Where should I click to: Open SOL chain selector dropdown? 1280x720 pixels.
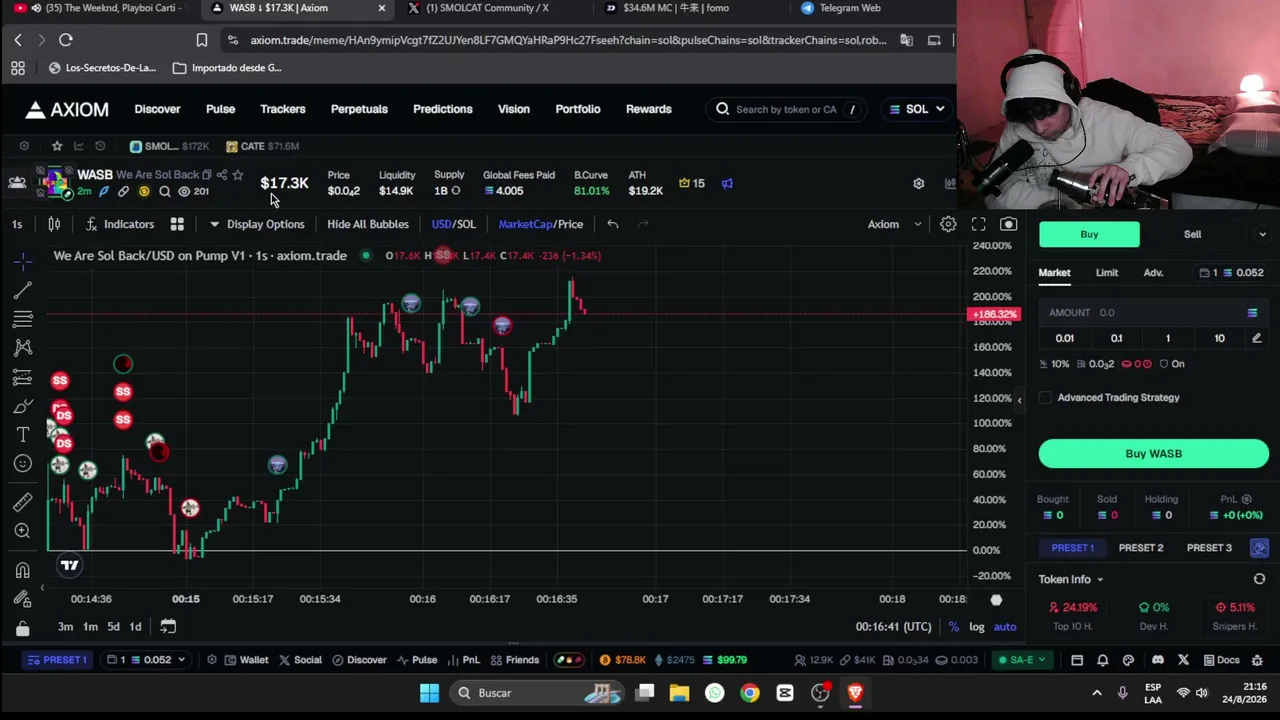click(x=917, y=109)
